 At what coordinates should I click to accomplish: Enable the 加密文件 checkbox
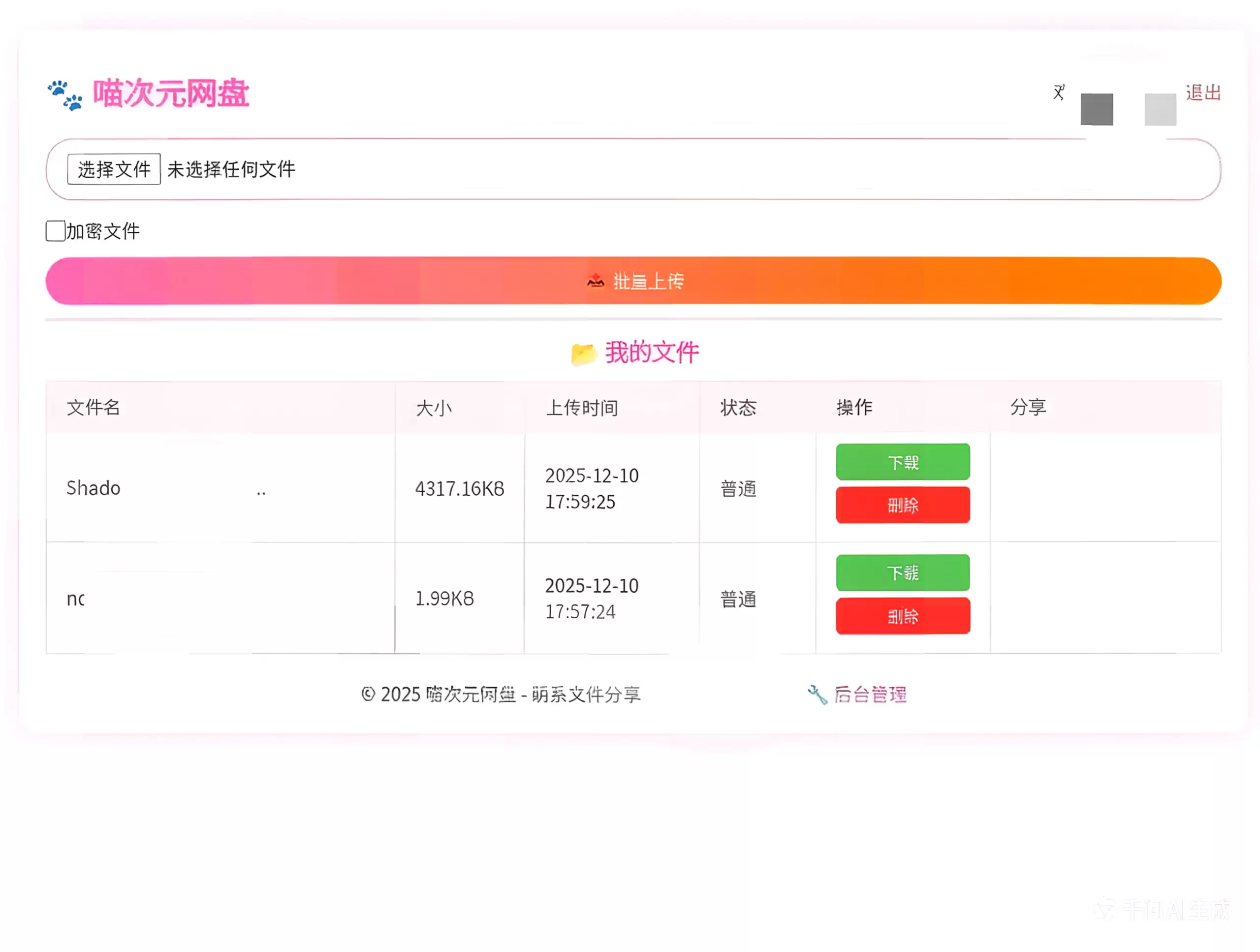point(55,231)
